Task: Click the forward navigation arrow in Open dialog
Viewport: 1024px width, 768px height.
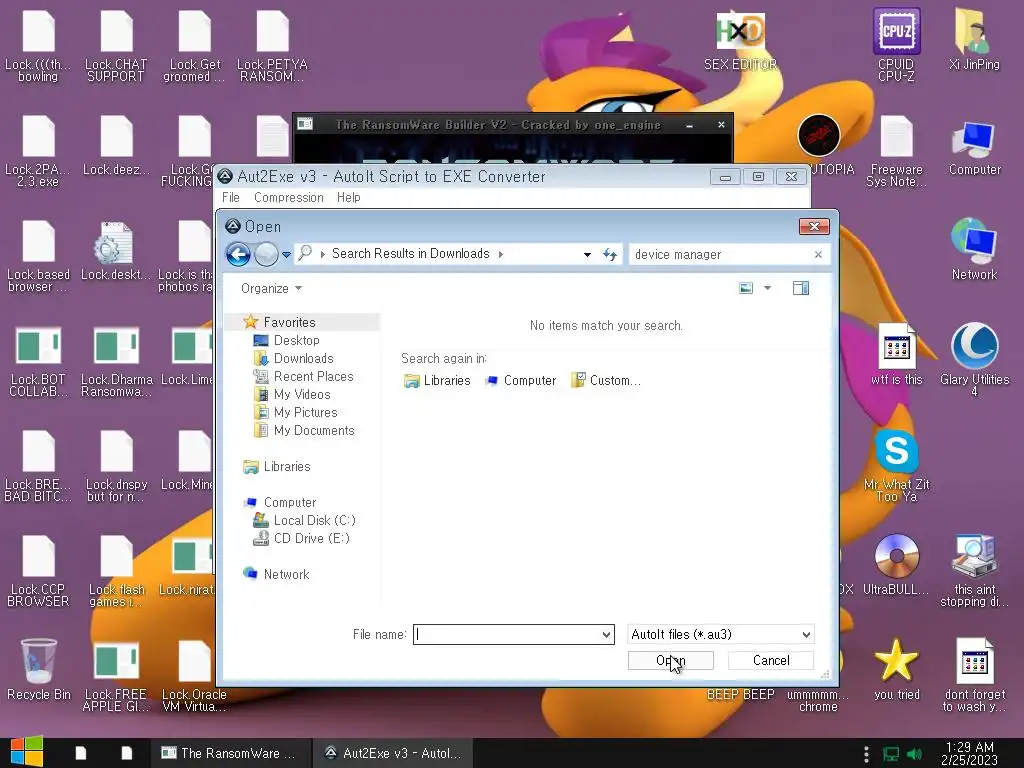Action: [x=266, y=254]
